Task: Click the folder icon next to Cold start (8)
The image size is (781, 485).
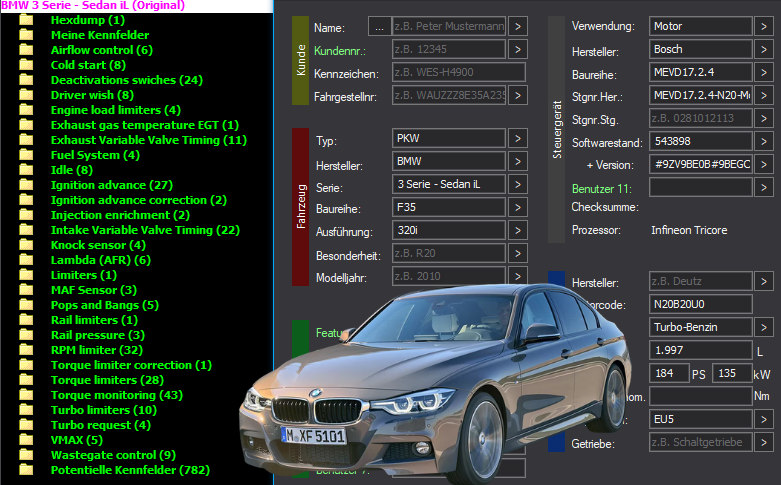Action: click(26, 65)
